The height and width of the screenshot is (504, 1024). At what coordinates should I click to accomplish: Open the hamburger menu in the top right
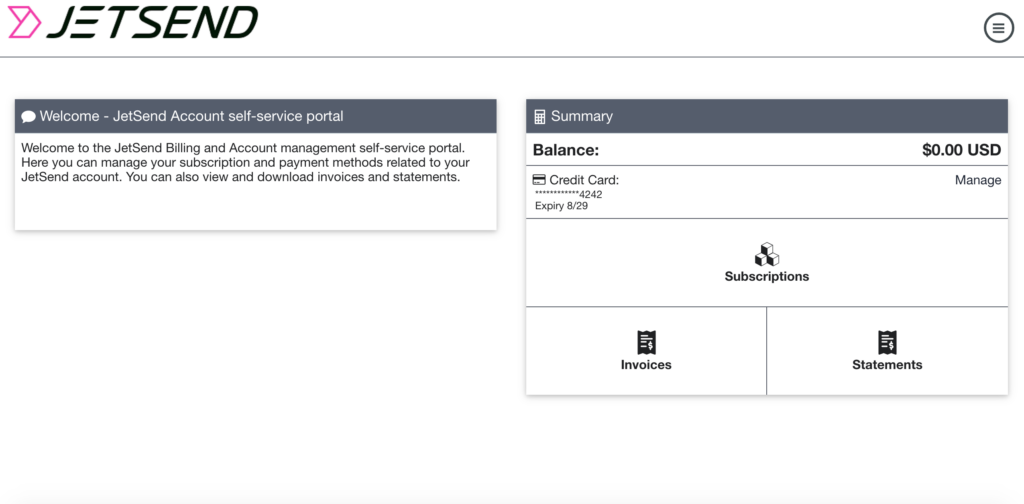coord(999,27)
